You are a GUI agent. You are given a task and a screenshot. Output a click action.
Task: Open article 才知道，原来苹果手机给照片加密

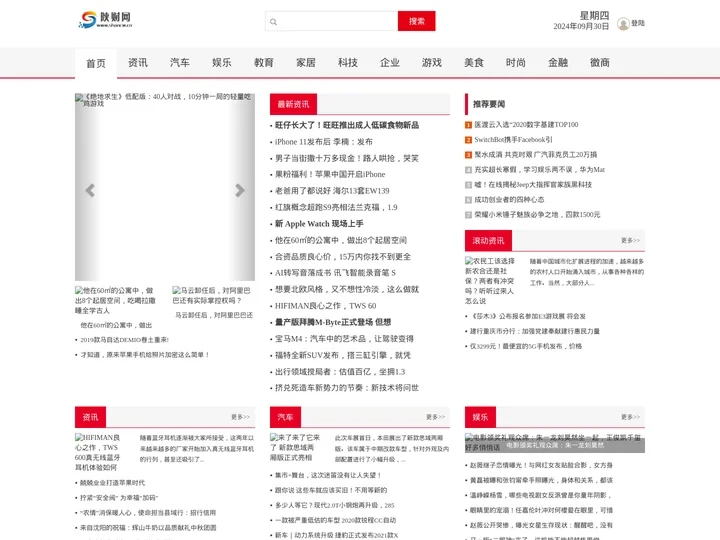pos(145,355)
